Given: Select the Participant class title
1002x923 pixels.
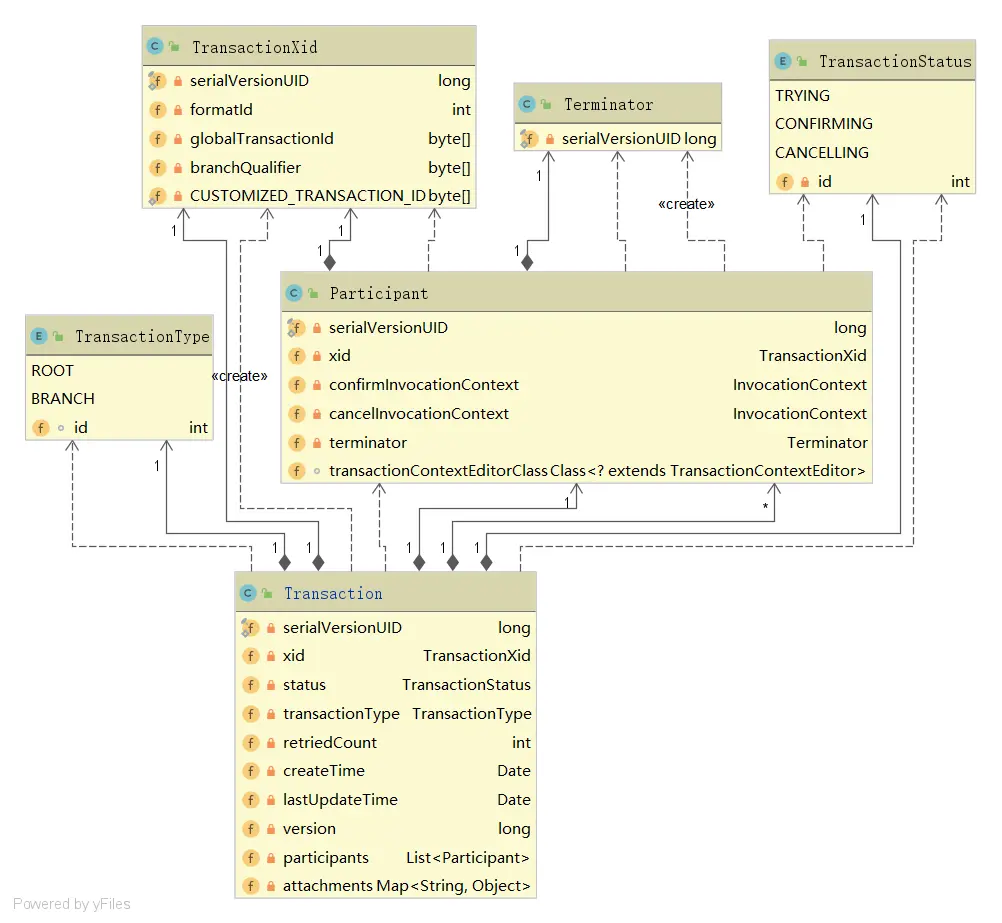Looking at the screenshot, I should (x=379, y=293).
